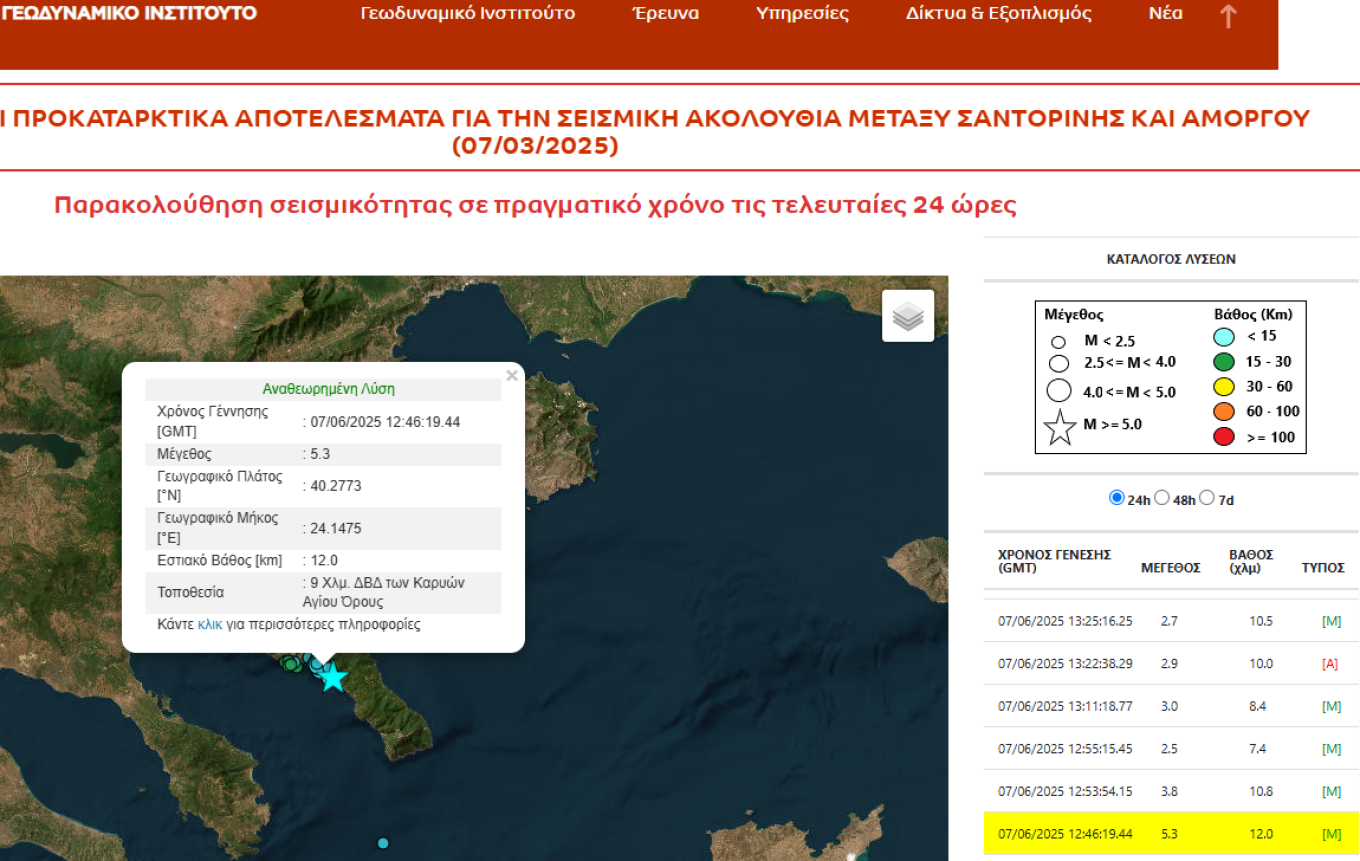Open the Νέα menu item
Image resolution: width=1360 pixels, height=861 pixels.
point(1165,14)
